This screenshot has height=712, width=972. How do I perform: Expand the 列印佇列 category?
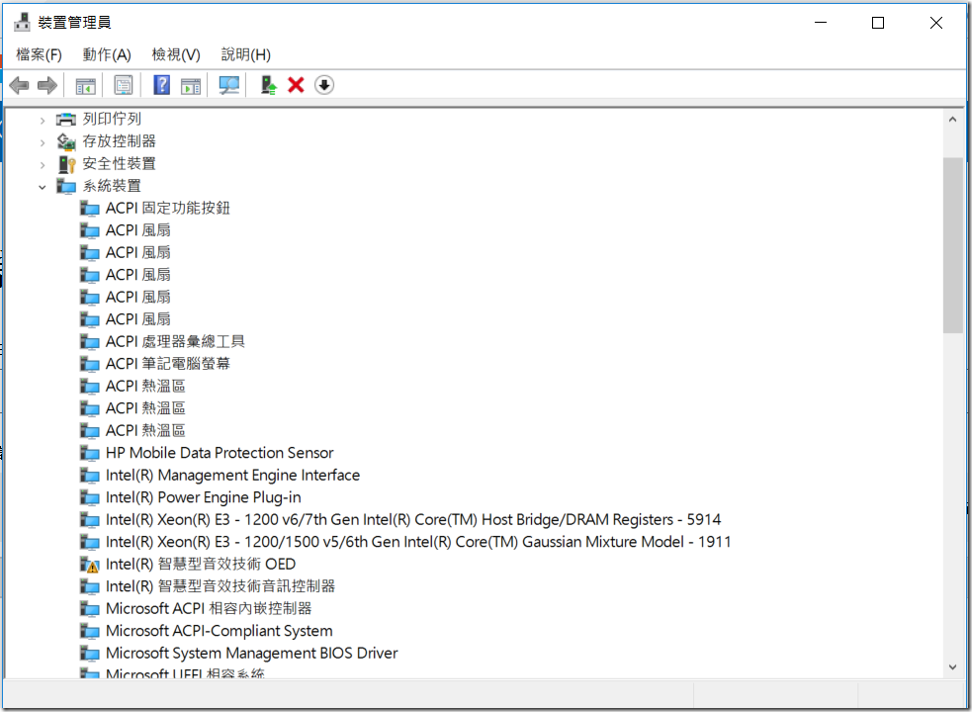coord(42,120)
